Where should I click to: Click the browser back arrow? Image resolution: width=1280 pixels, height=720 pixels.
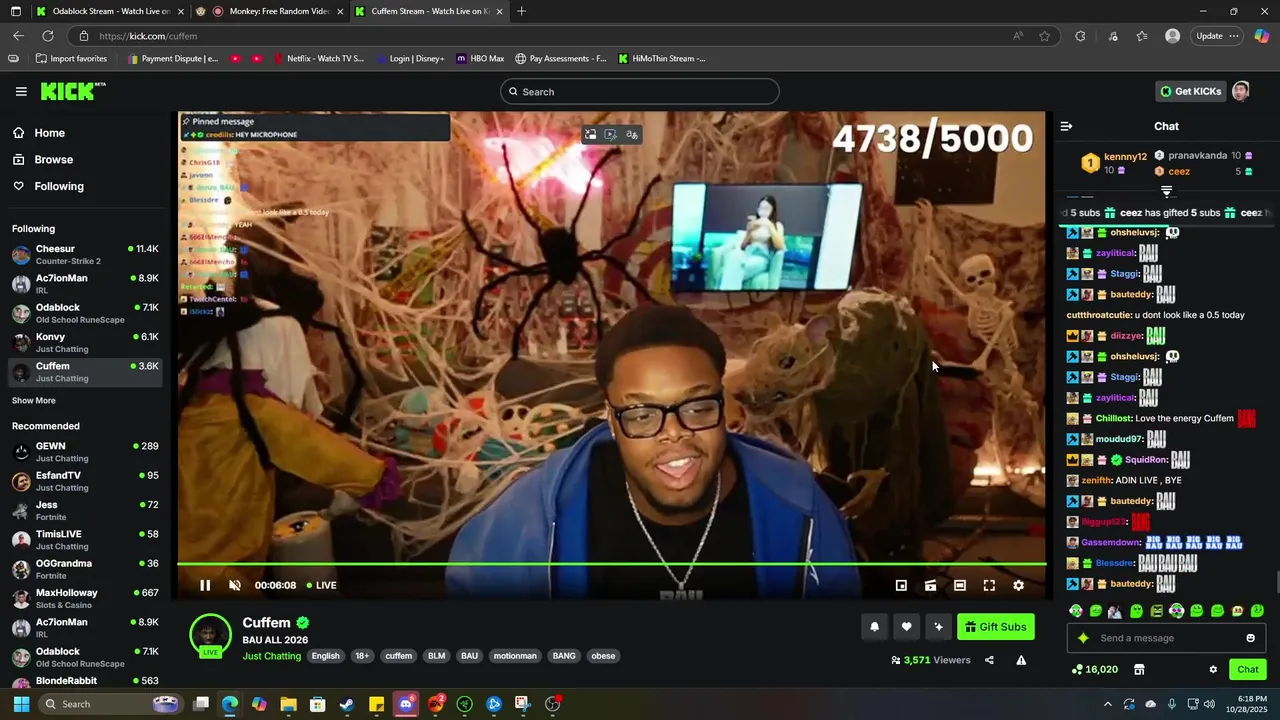point(18,36)
